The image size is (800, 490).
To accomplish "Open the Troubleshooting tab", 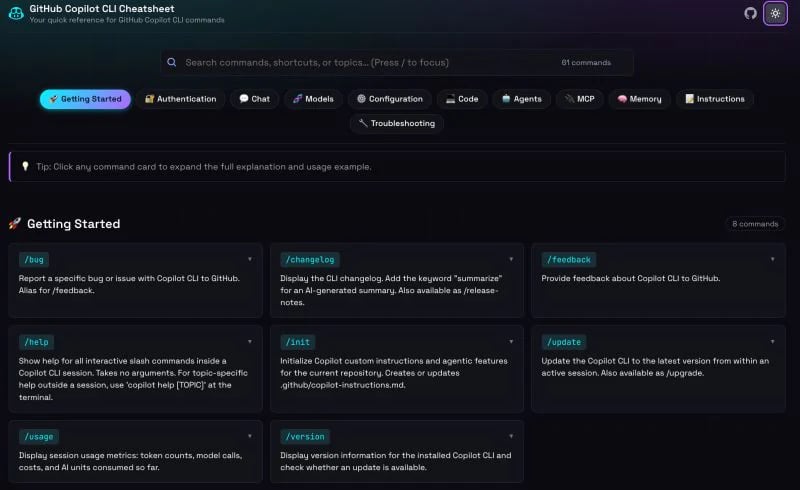I will [x=397, y=124].
